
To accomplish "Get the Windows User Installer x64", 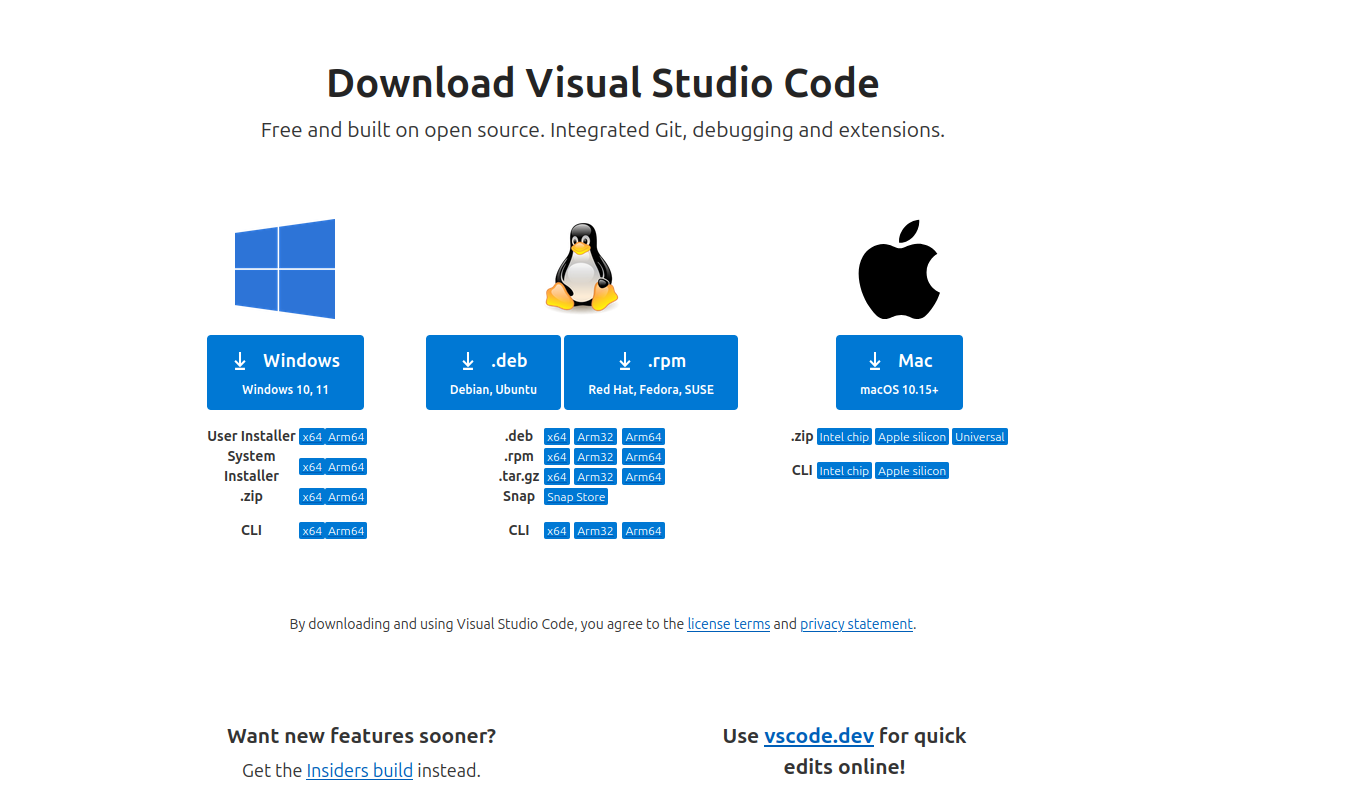I will [x=312, y=437].
